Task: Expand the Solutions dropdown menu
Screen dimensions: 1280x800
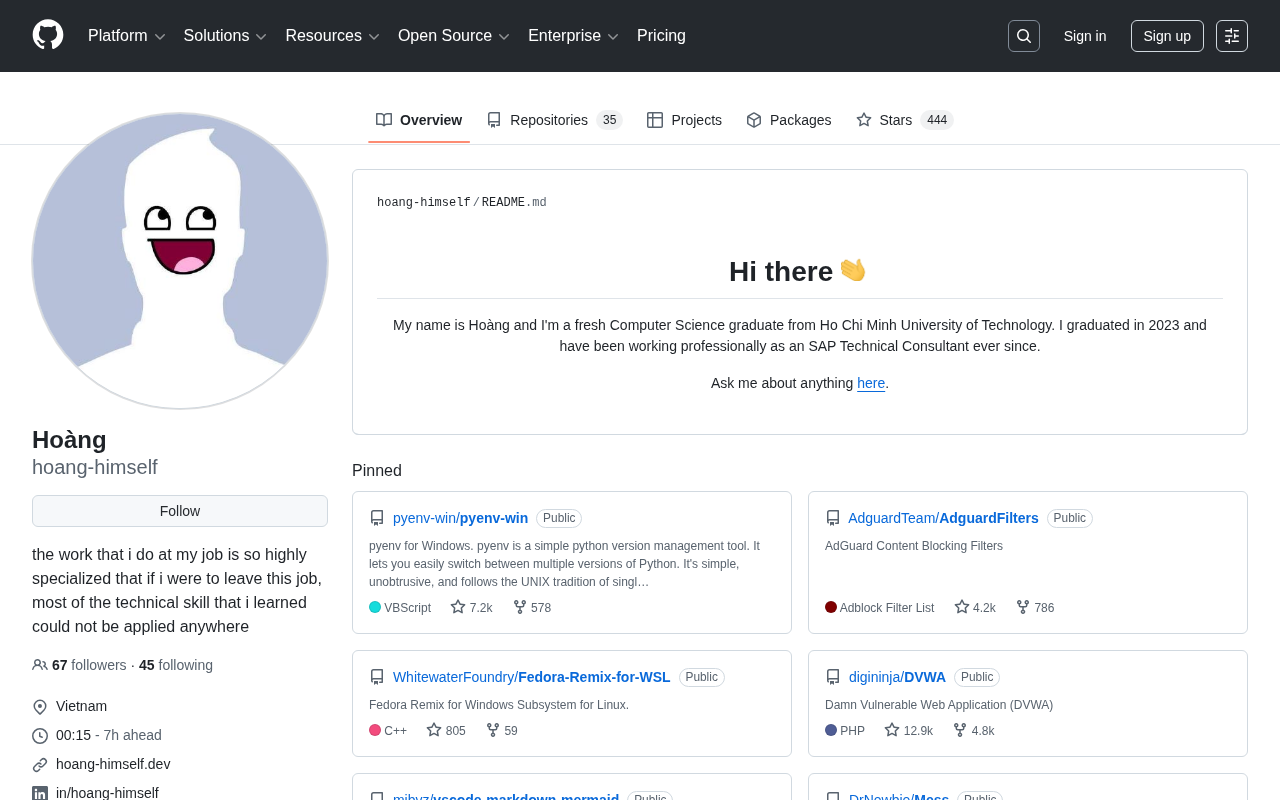Action: (225, 36)
